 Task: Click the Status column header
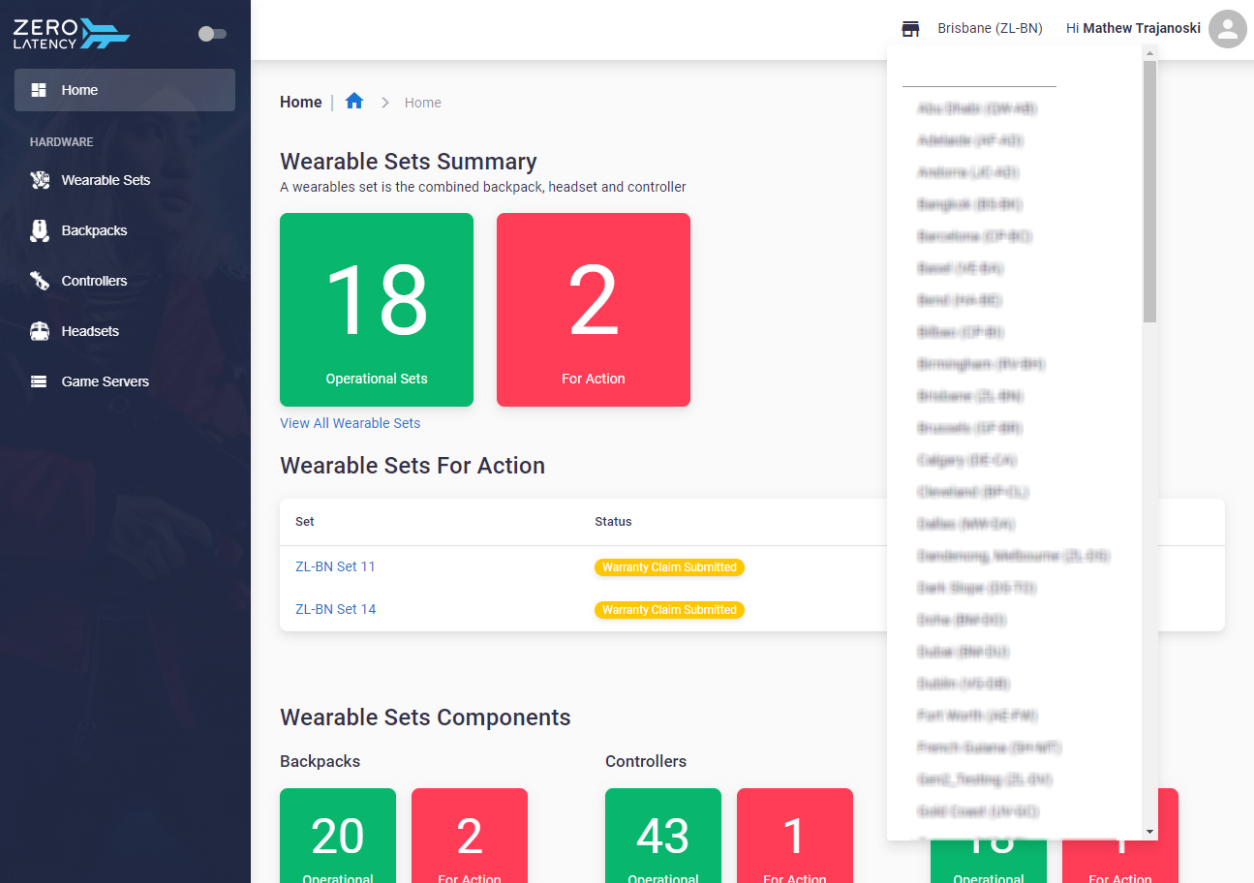613,522
